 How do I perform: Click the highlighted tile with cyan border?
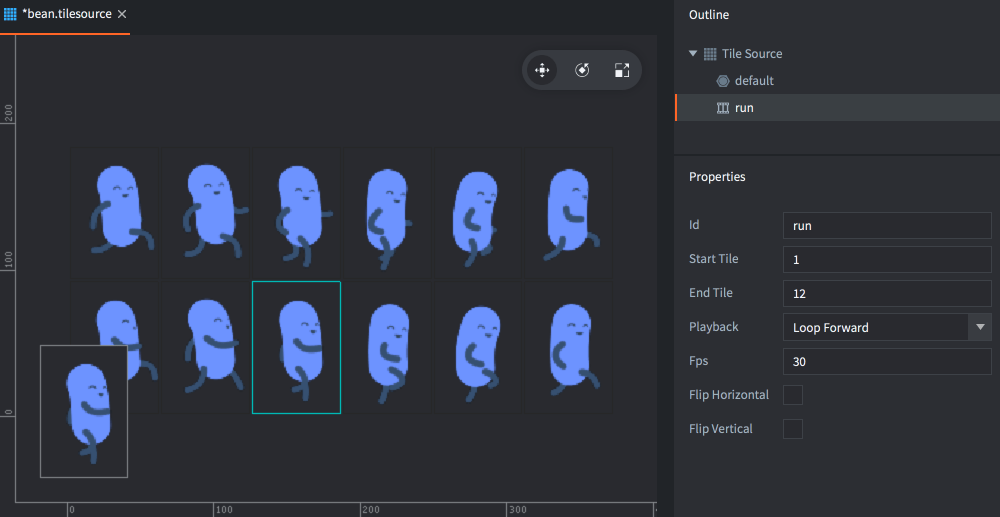296,347
